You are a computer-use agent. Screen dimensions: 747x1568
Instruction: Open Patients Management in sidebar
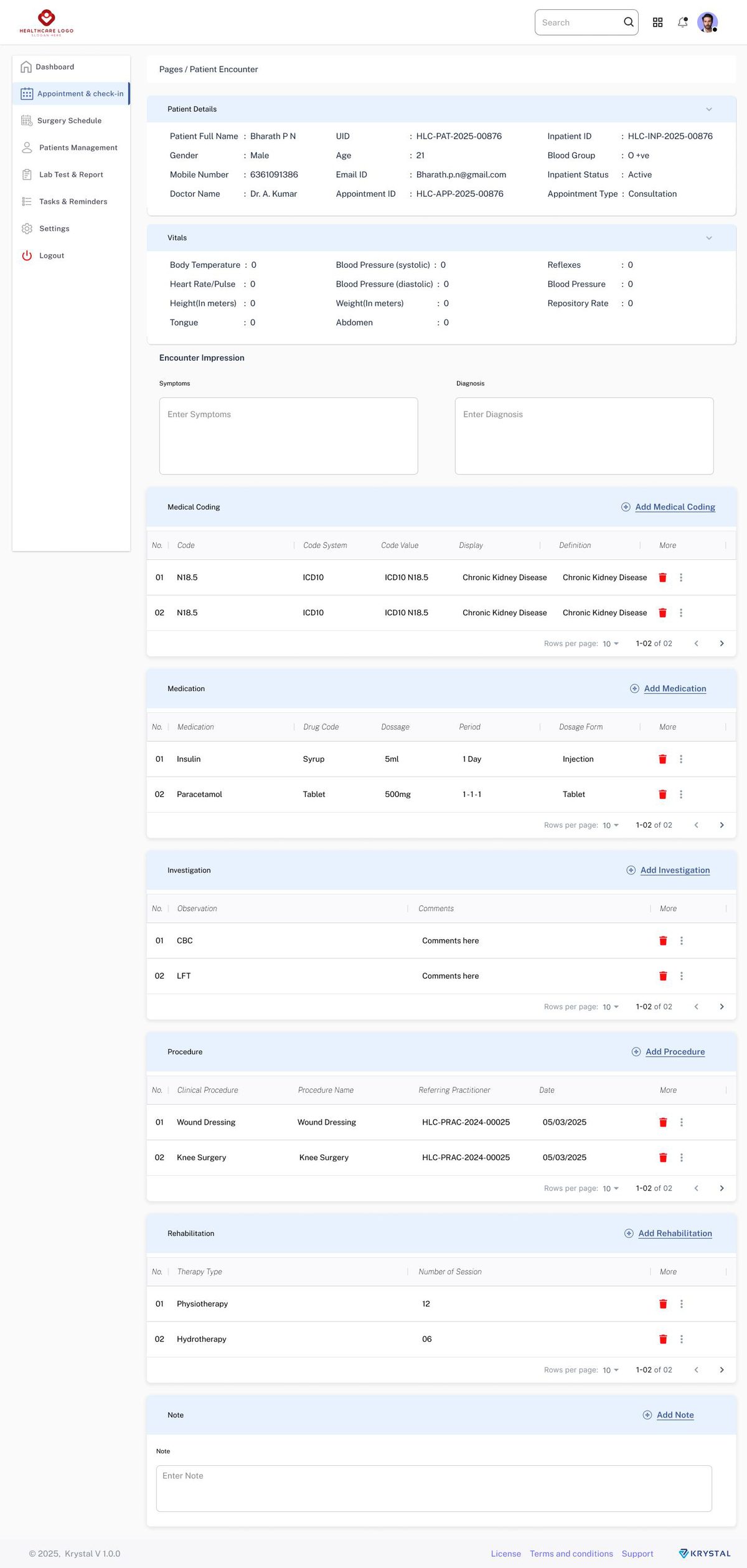[71, 148]
